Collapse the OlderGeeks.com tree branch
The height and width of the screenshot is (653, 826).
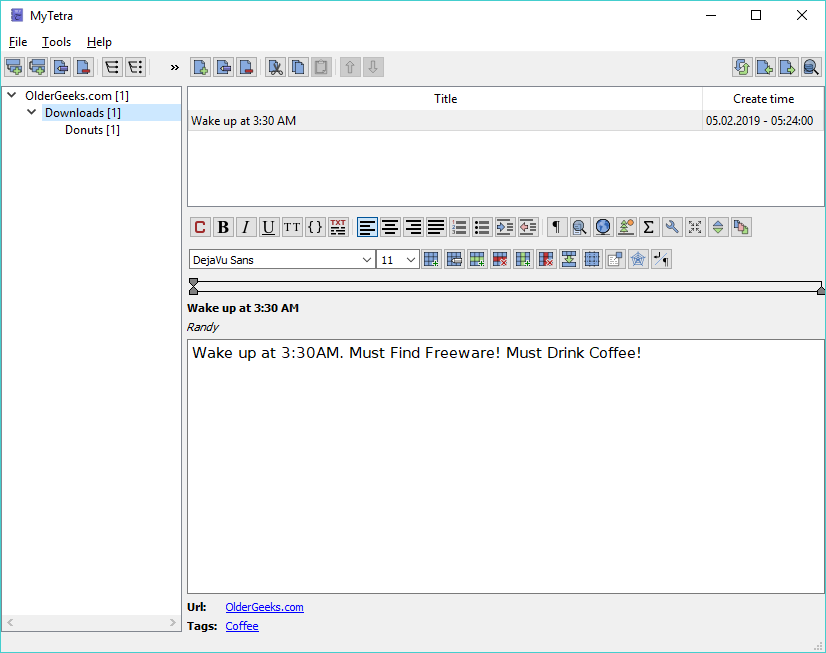tap(12, 95)
